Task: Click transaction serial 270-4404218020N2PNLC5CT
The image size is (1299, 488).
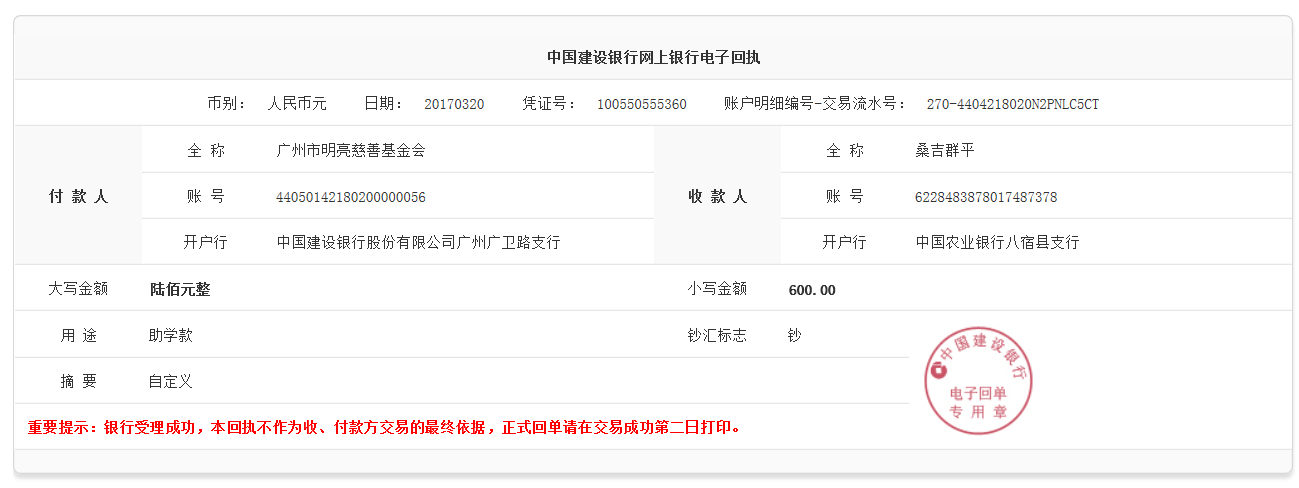Action: tap(1013, 104)
